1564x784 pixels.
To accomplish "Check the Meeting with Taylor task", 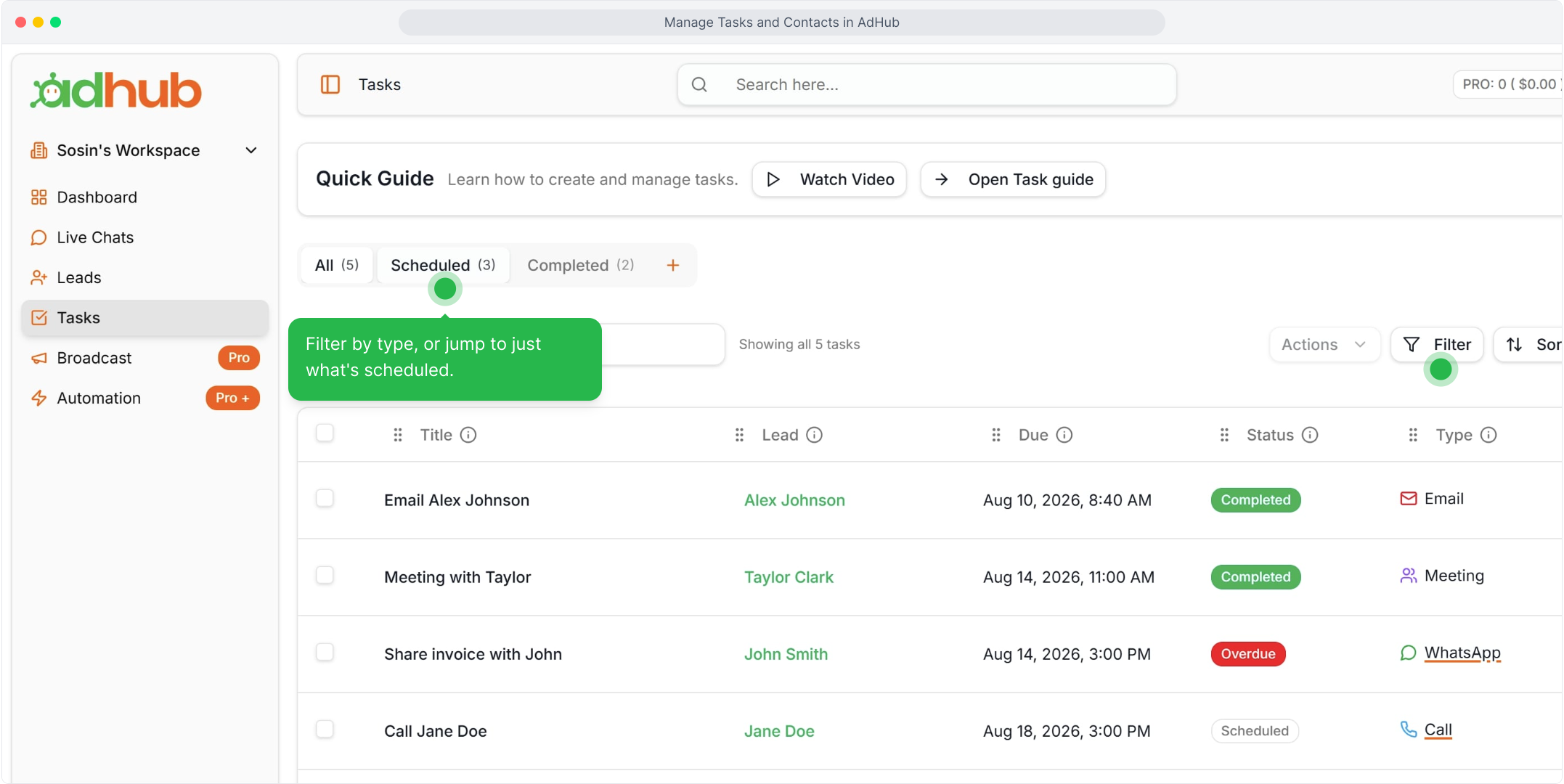I will [x=325, y=576].
